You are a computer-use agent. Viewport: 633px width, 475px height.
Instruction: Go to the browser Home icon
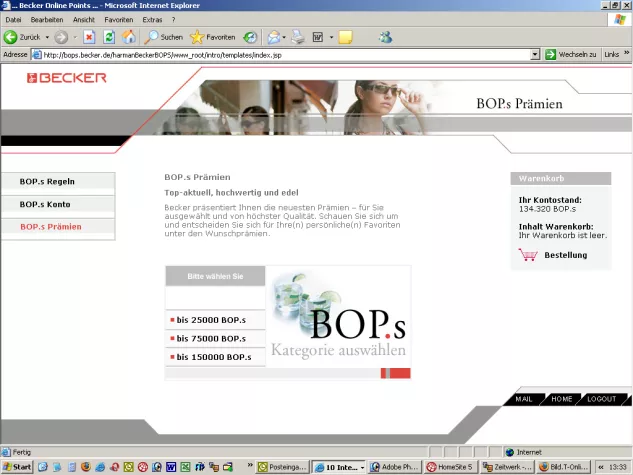[129, 37]
